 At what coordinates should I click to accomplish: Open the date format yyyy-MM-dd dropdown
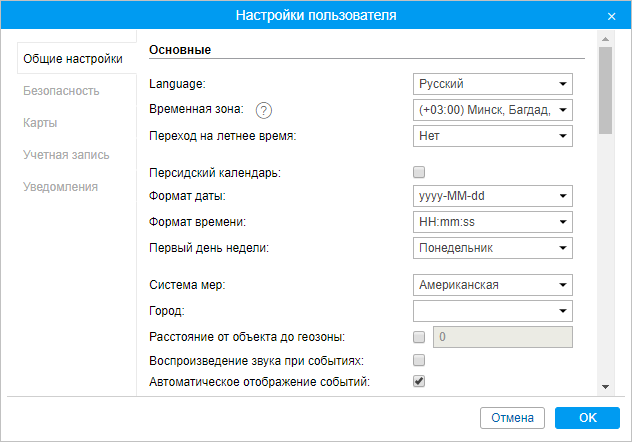[493, 196]
